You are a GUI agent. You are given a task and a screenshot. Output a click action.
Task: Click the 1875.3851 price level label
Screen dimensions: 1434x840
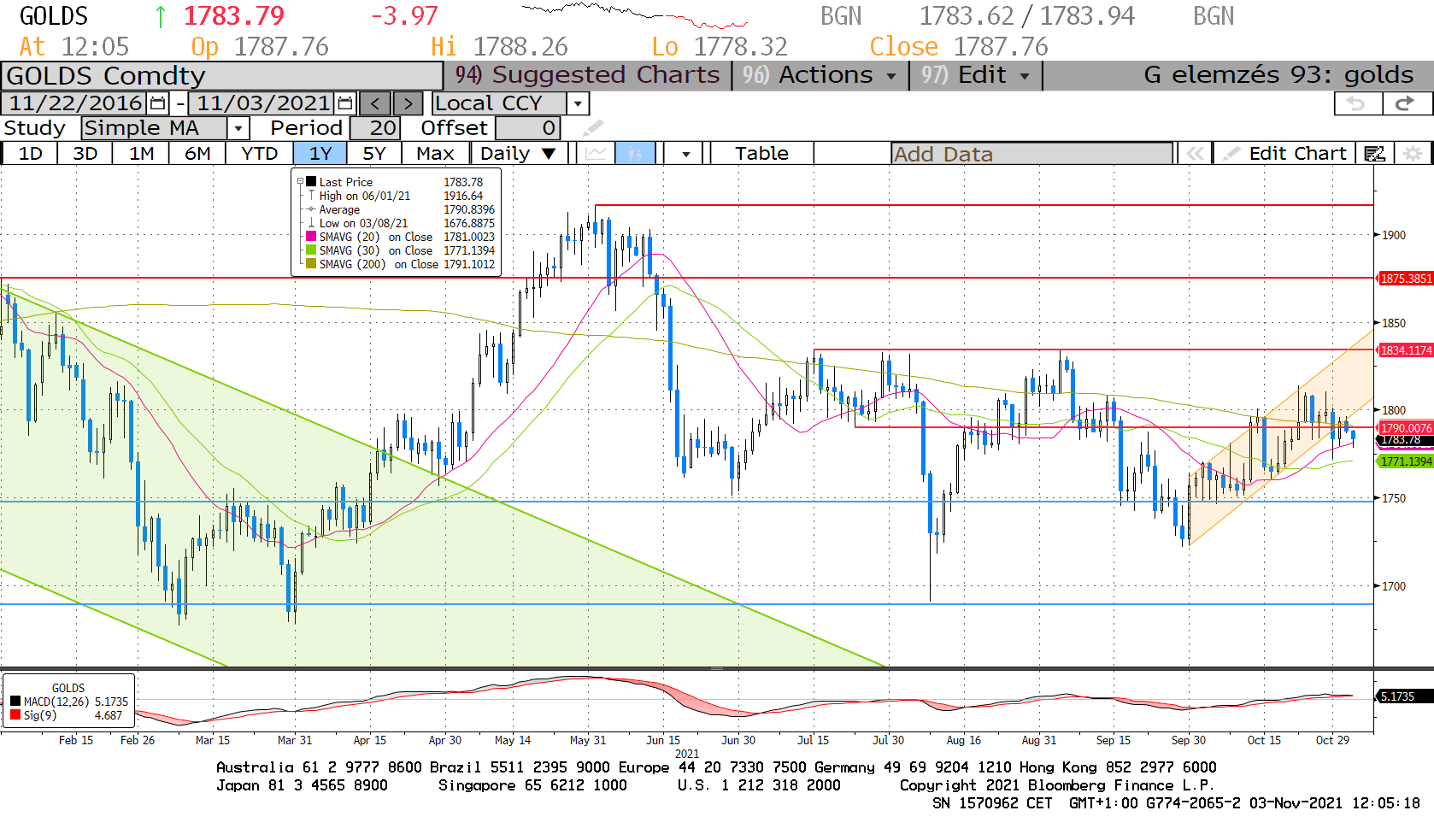(1405, 279)
